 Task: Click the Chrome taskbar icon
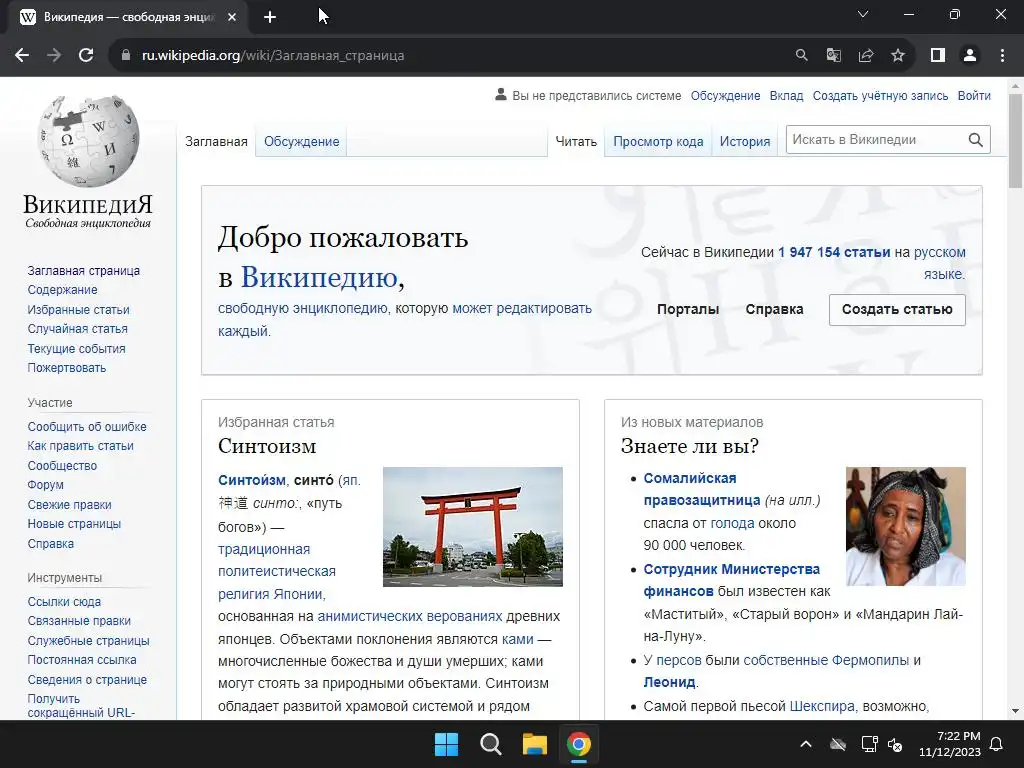pyautogui.click(x=579, y=744)
